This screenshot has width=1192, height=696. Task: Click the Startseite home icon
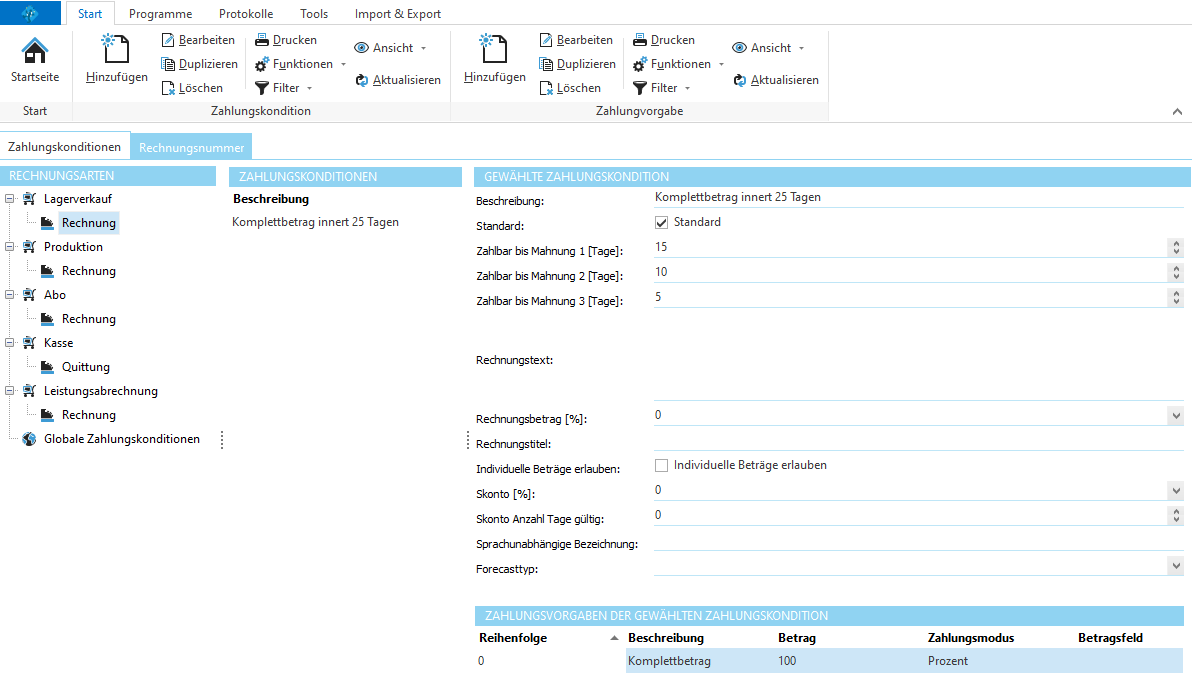(34, 52)
